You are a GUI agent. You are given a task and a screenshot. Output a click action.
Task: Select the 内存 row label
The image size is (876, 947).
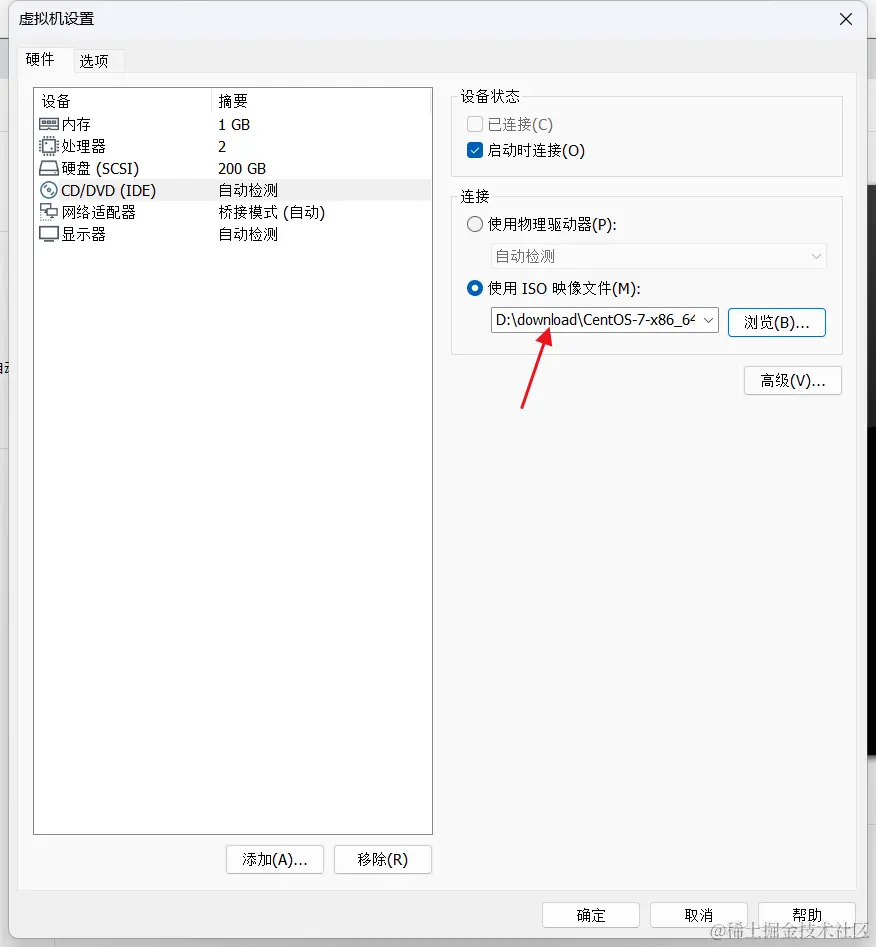click(x=76, y=124)
